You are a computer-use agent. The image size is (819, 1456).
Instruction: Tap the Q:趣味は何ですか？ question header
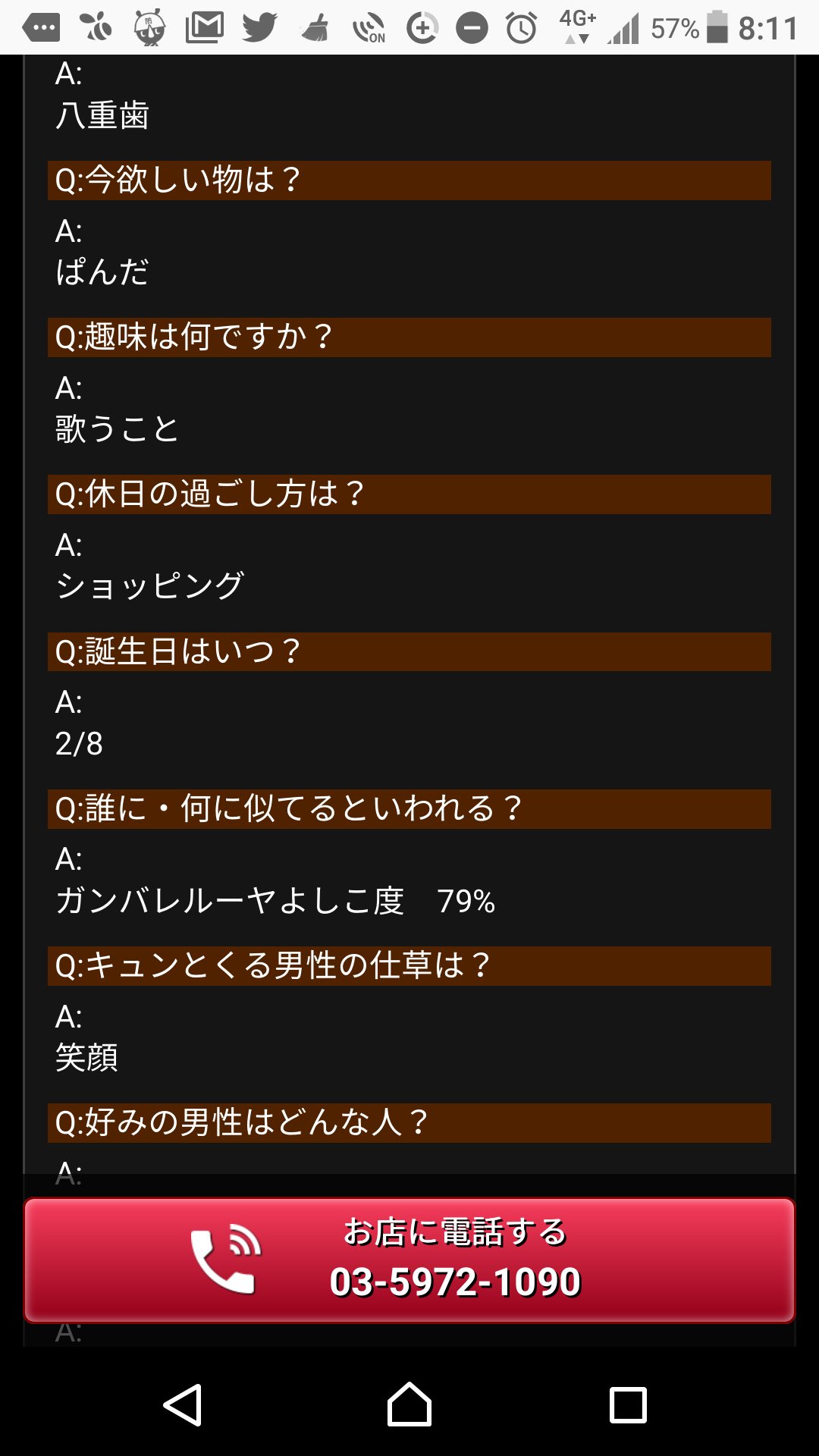409,337
